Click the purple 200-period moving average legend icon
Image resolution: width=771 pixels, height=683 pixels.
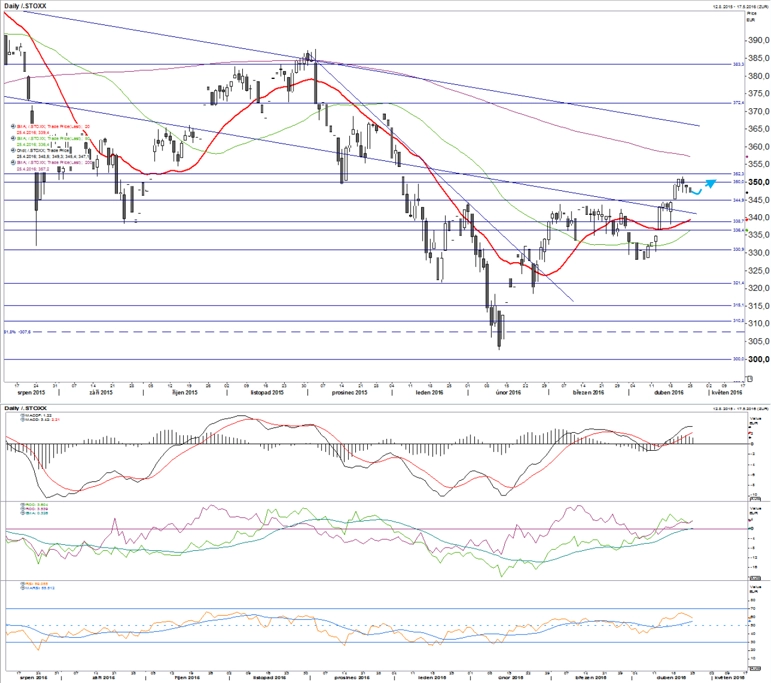(x=13, y=162)
